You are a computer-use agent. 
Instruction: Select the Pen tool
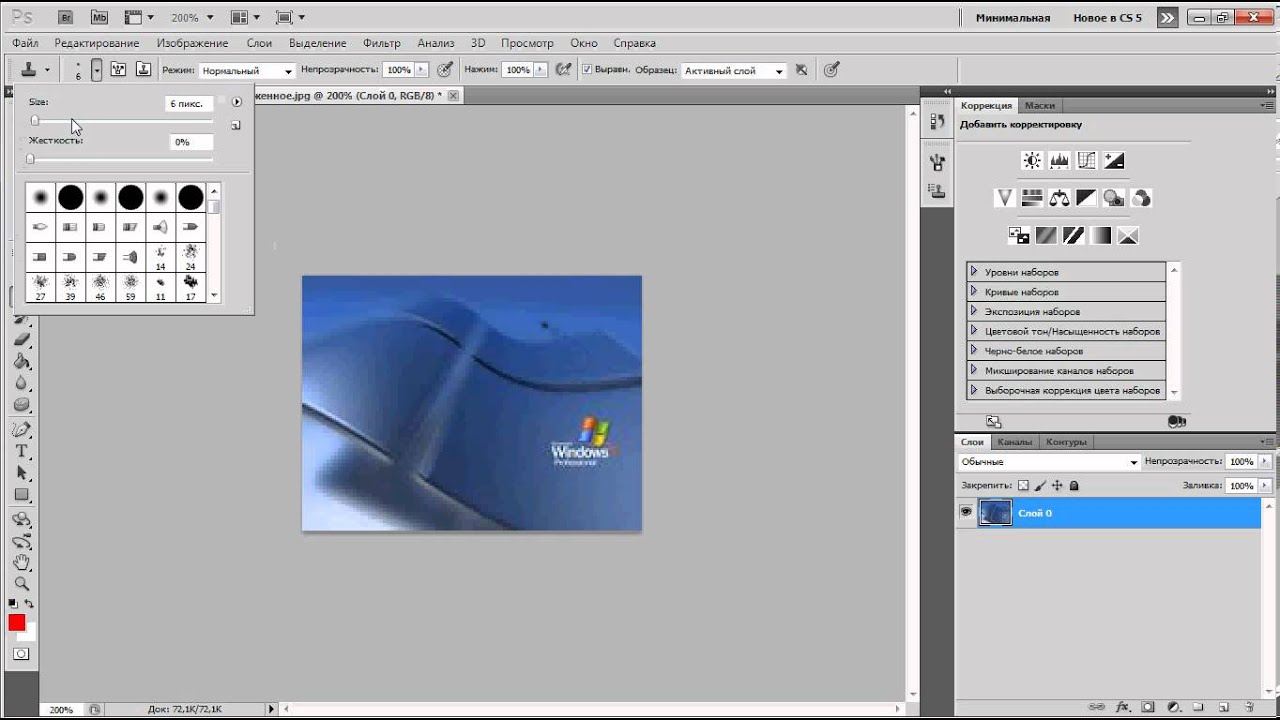(21, 430)
